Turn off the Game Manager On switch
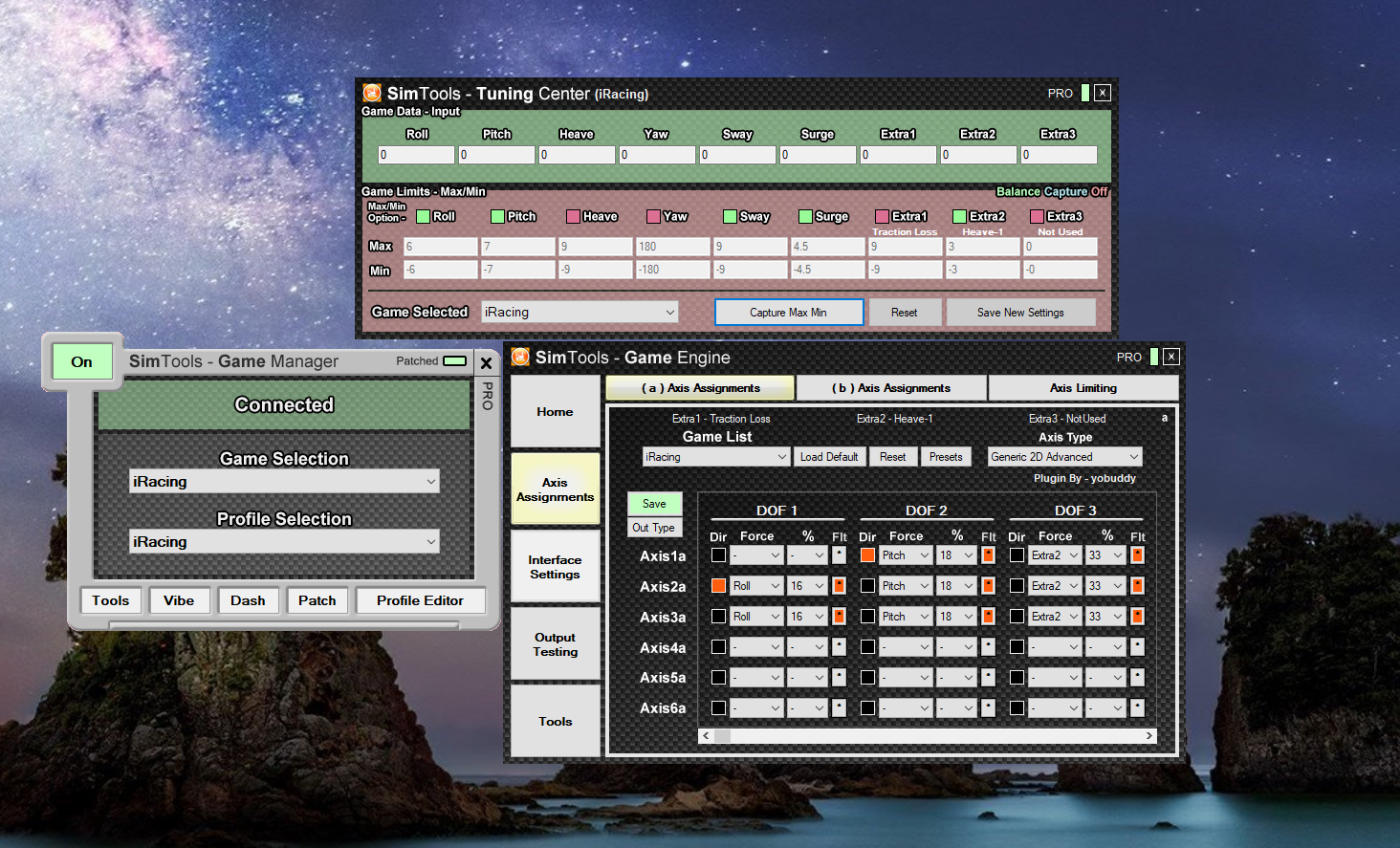This screenshot has width=1400, height=848. click(x=81, y=361)
